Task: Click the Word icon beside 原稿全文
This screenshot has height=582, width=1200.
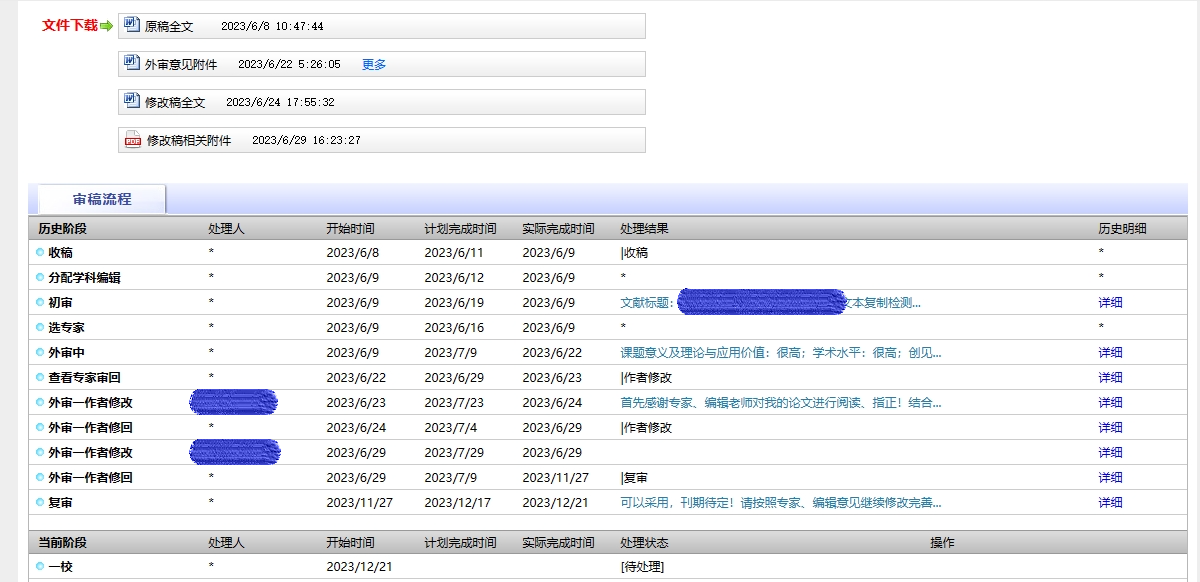Action: click(x=132, y=25)
